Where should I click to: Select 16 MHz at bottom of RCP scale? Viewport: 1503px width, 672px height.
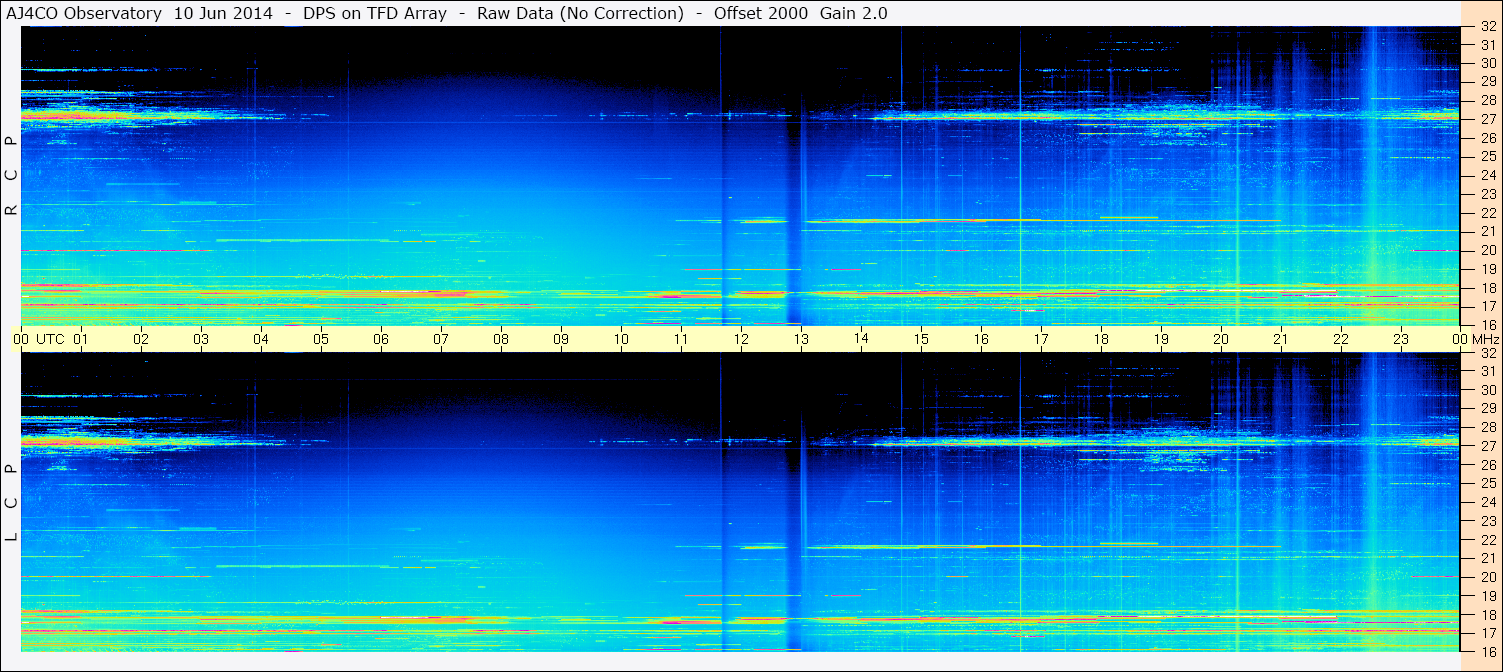tap(1488, 325)
